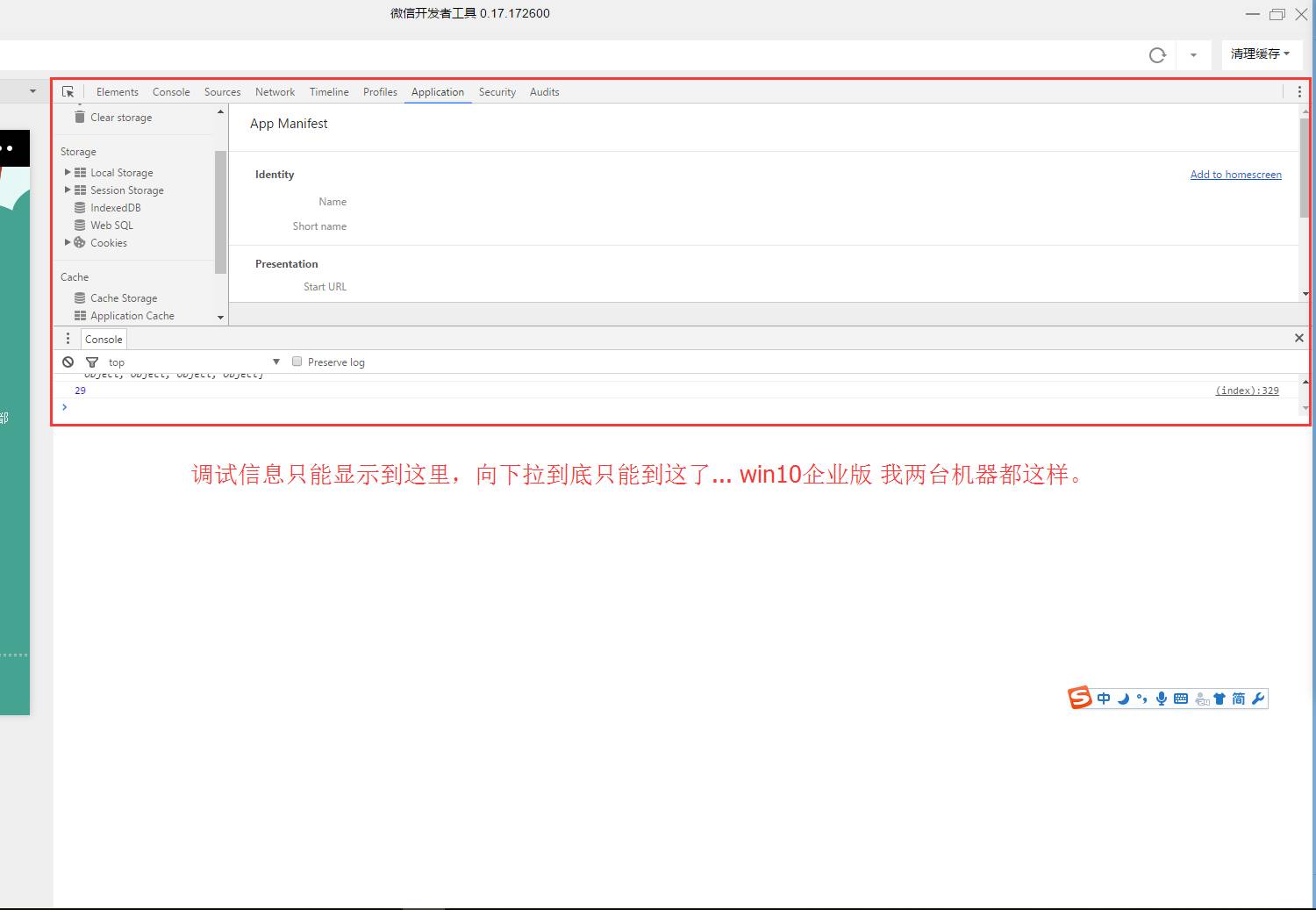Open the top execution context dropdown
1316x910 pixels.
(x=194, y=362)
